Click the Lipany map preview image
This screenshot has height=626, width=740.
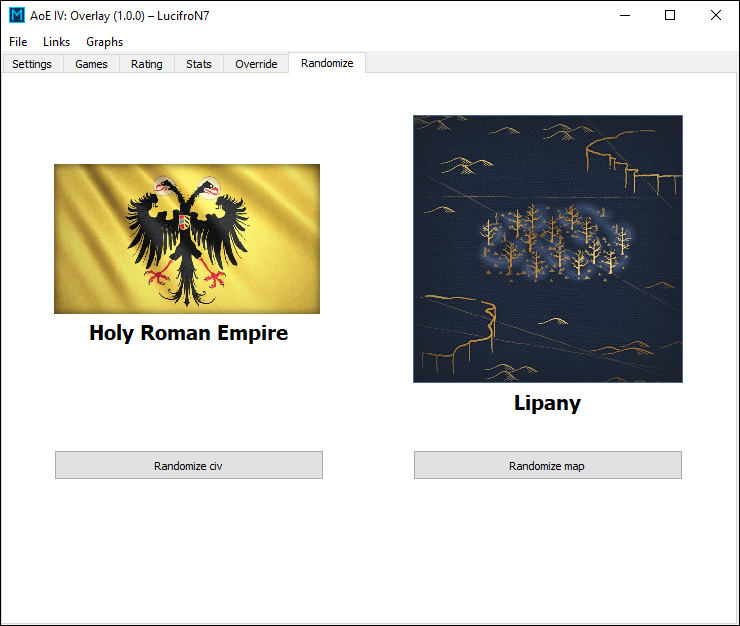coord(547,249)
